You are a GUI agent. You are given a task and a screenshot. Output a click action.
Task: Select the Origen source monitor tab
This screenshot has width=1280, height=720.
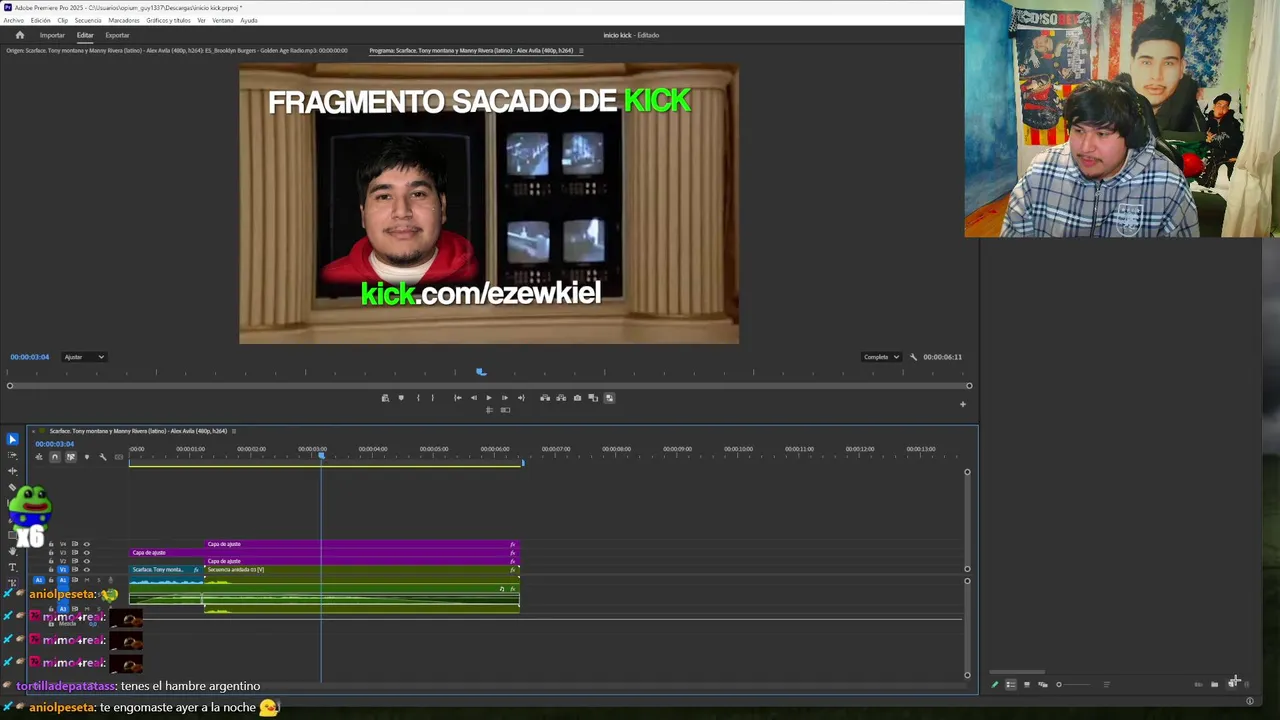tap(177, 50)
